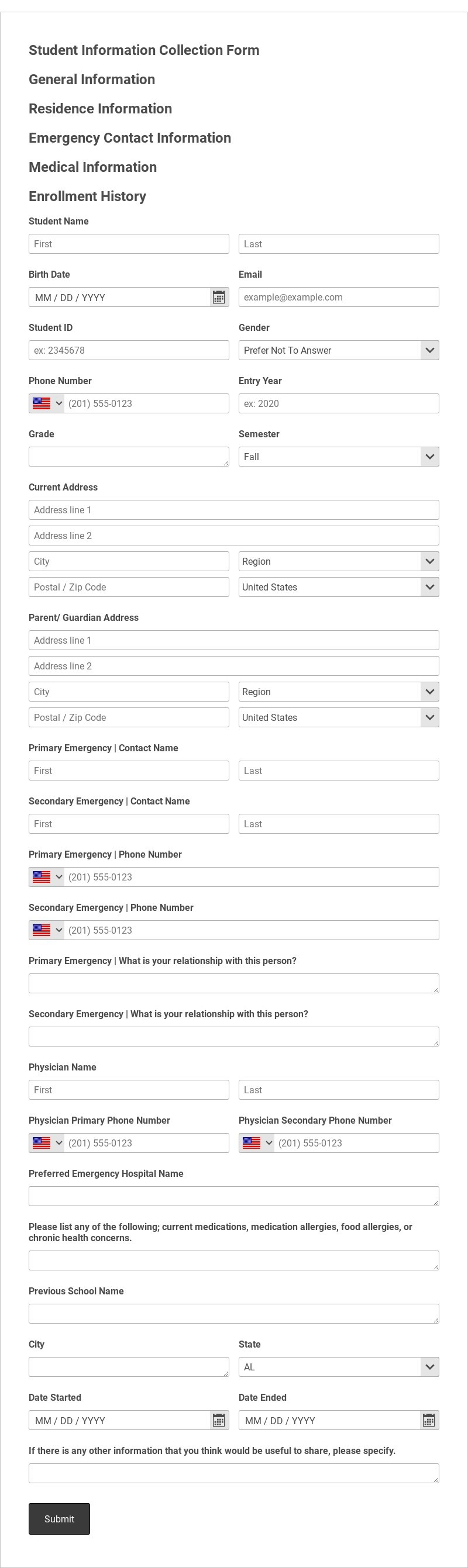The width and height of the screenshot is (468, 1568).
Task: Click the Residence Information heading
Action: point(100,108)
